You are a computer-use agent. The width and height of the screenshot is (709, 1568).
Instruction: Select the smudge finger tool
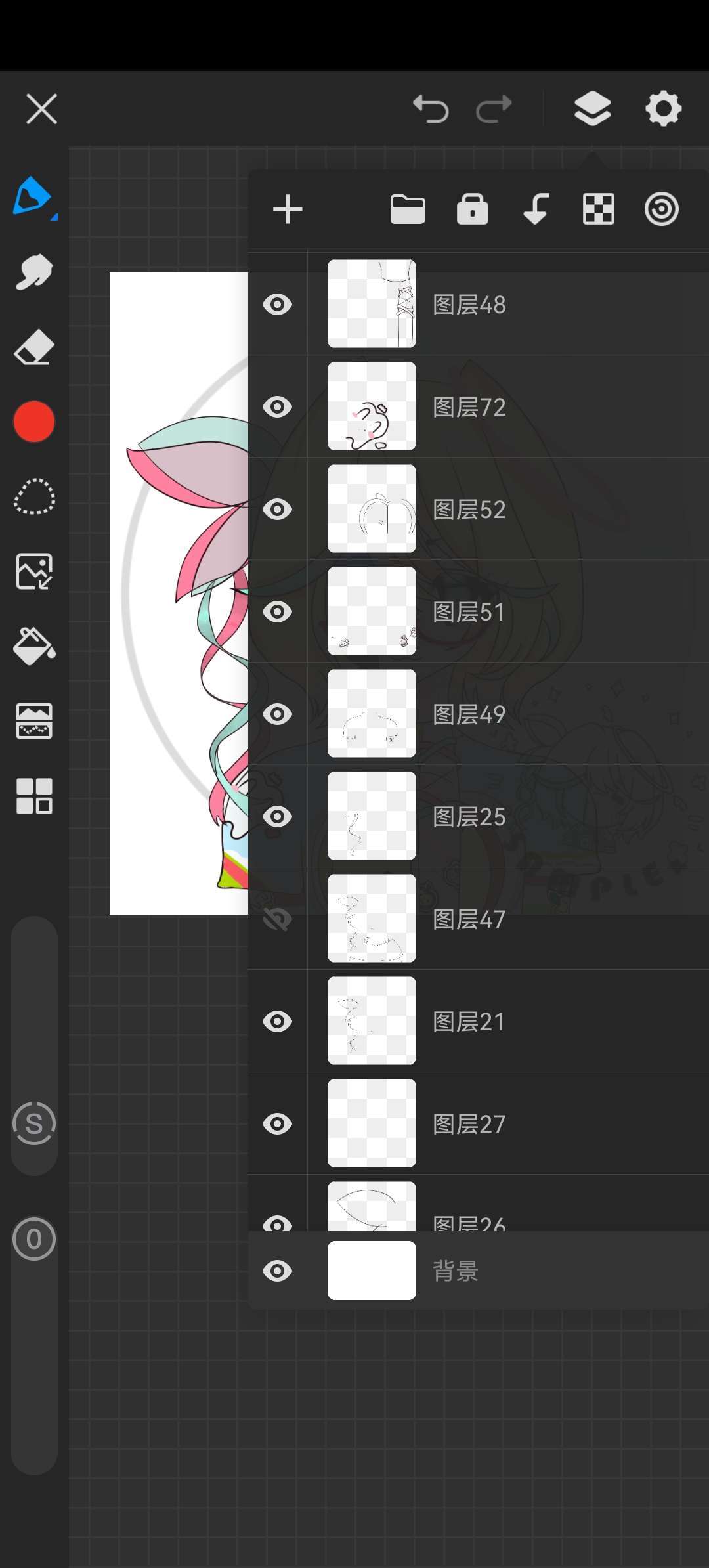coord(34,272)
